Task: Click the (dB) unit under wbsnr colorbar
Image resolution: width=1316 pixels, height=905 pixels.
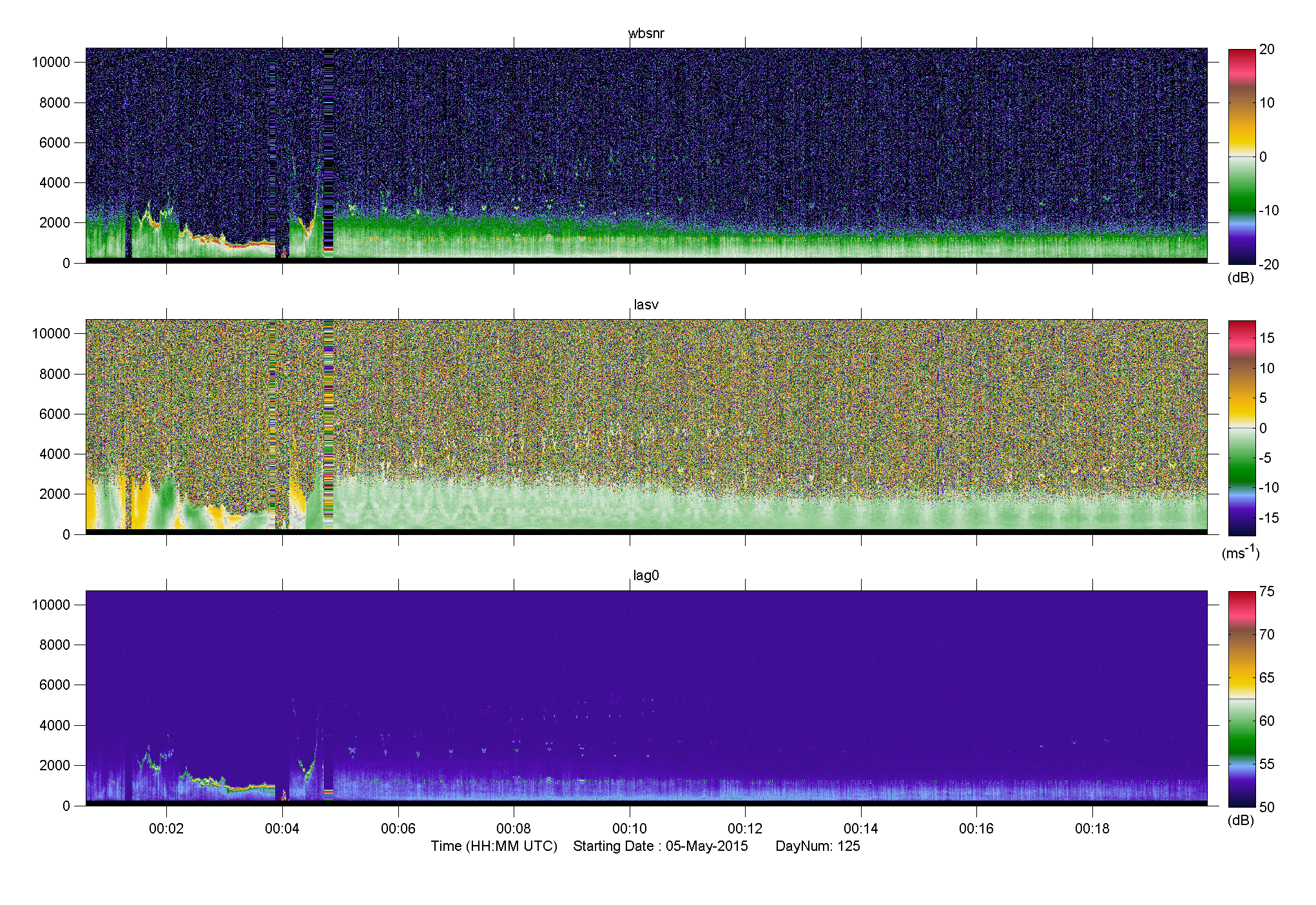Action: point(1241,278)
